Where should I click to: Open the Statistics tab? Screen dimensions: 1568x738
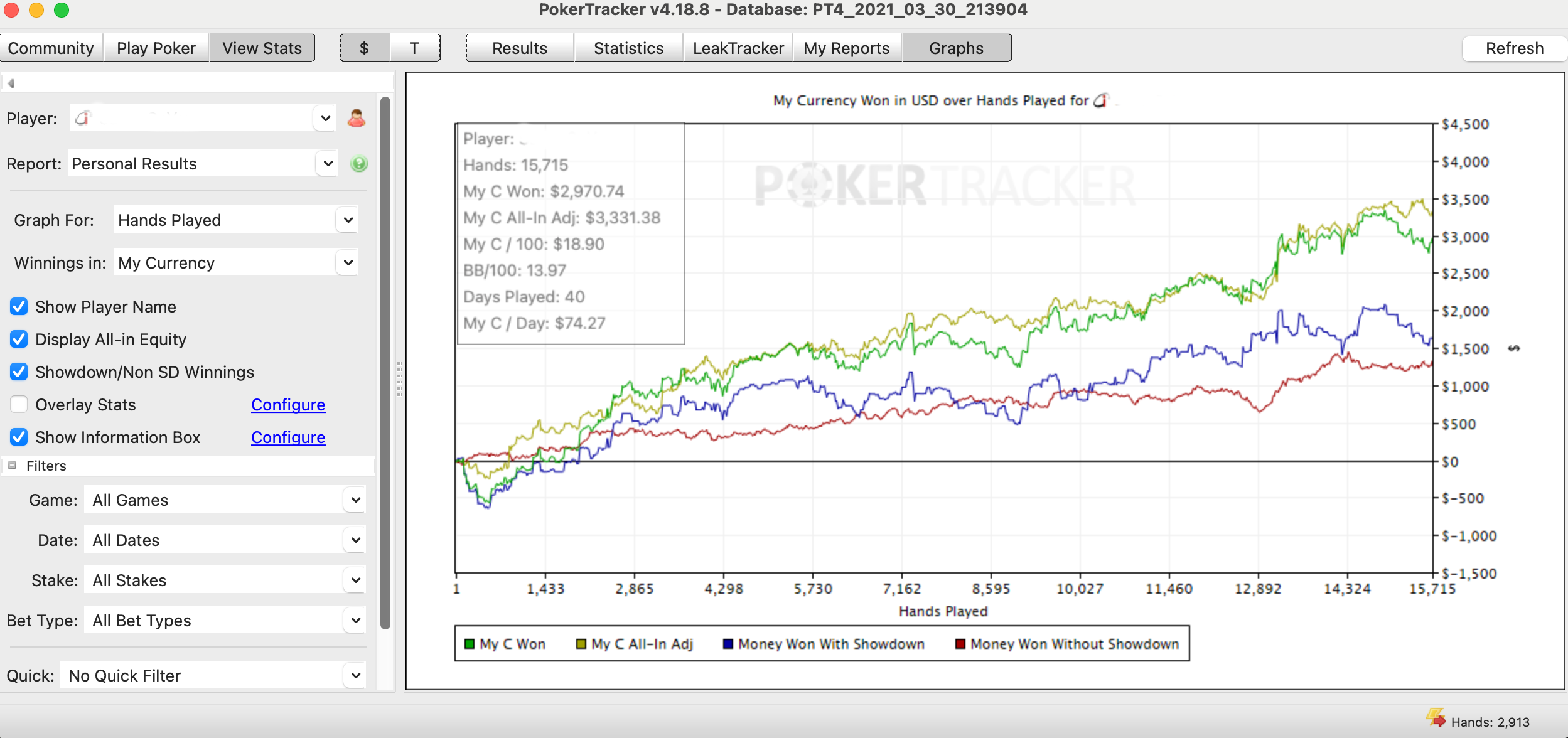(x=629, y=48)
